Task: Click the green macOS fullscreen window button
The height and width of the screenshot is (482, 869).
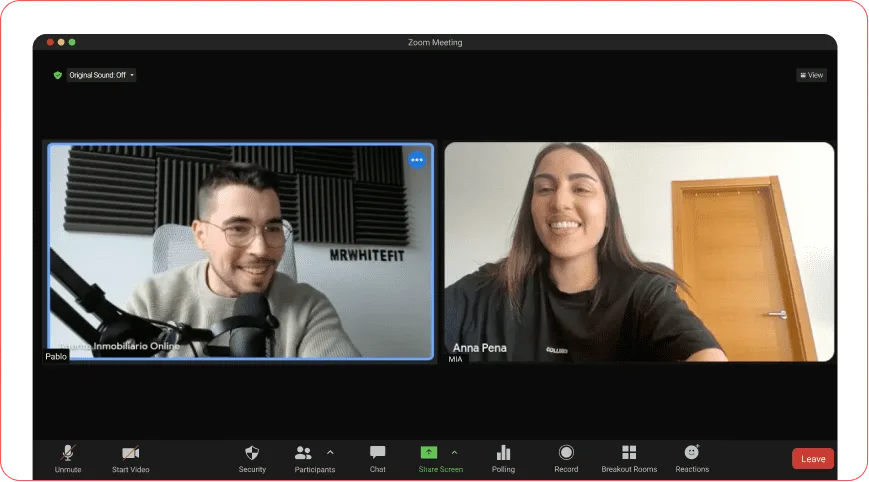Action: [72, 42]
